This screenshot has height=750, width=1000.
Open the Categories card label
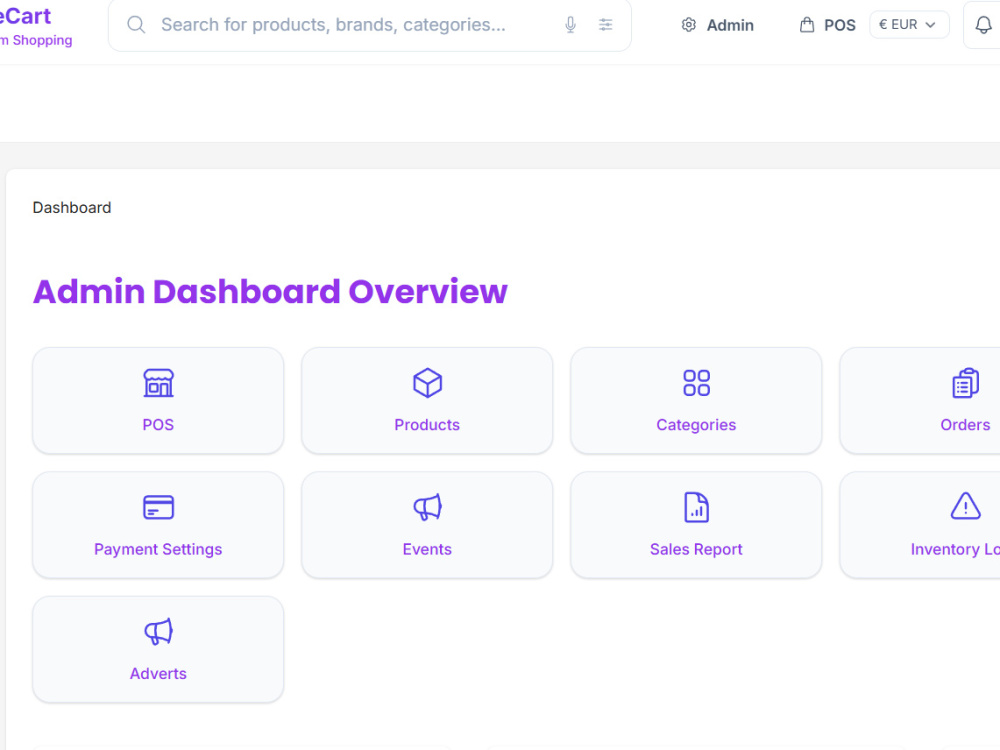696,425
